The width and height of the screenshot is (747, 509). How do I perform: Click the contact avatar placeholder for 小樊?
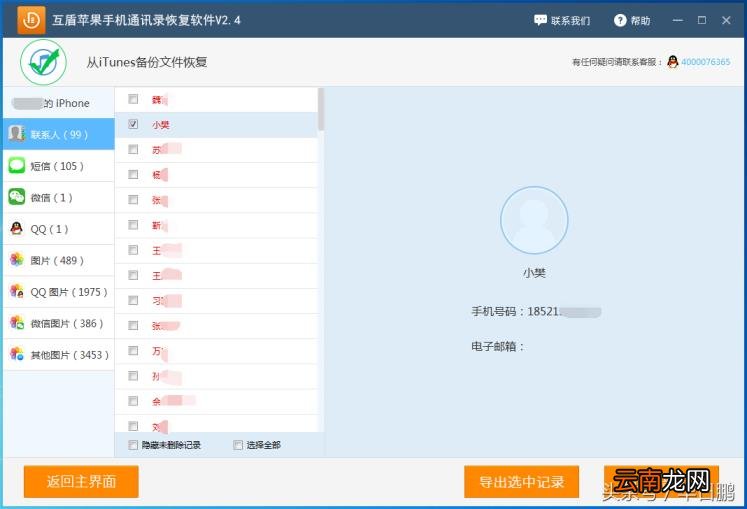click(x=534, y=220)
